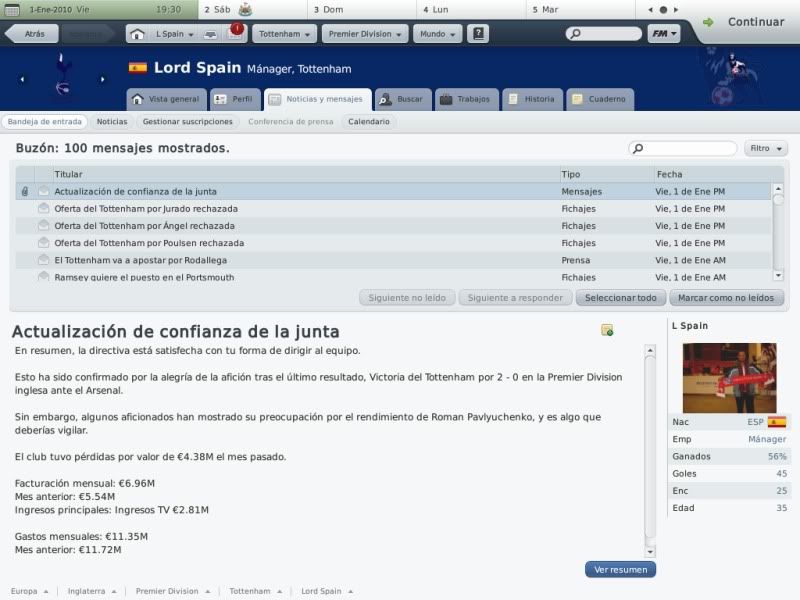Click the Spanish flag next to Lord Spain
800x600 pixels.
(138, 68)
